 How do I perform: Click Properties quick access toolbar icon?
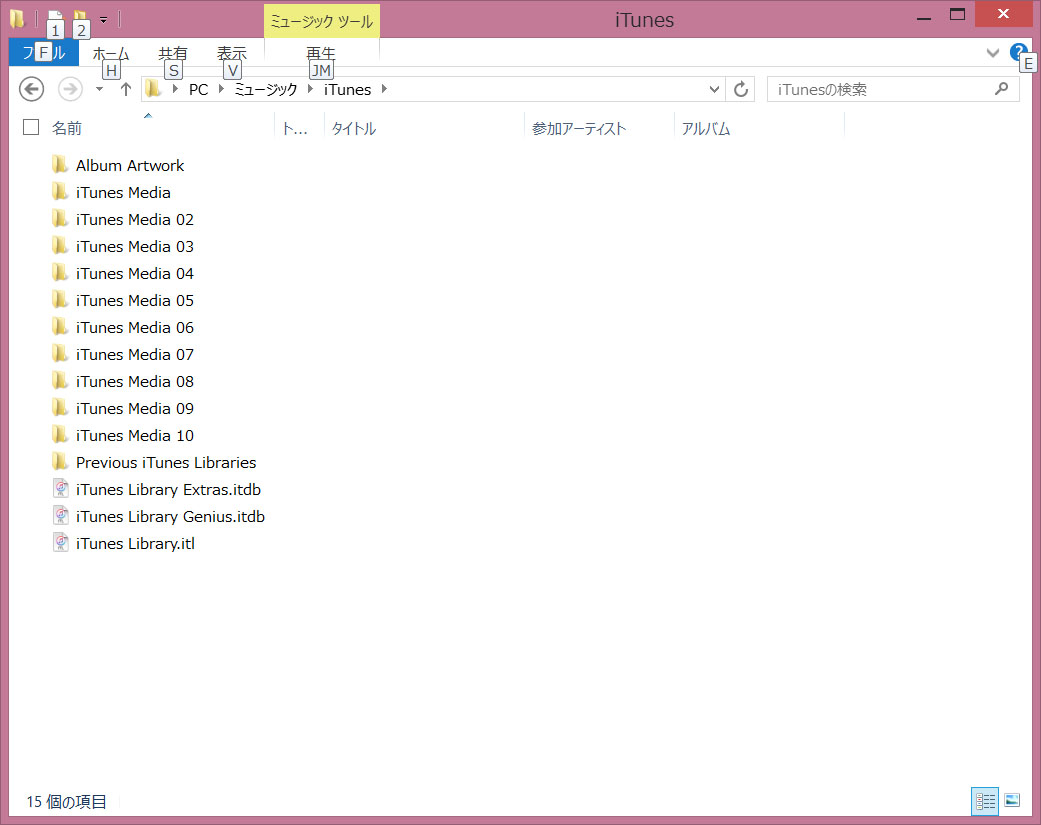pos(55,19)
